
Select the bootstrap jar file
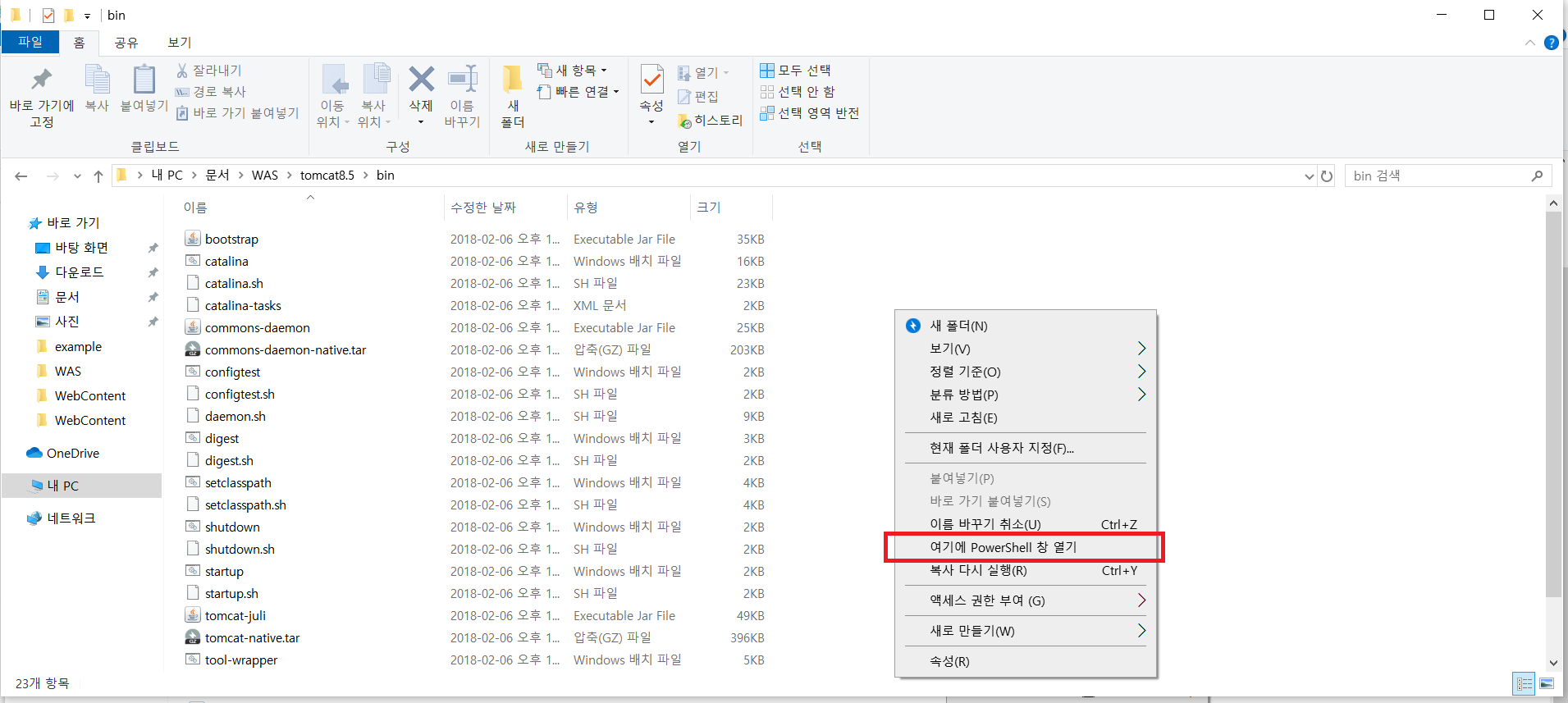coord(231,239)
